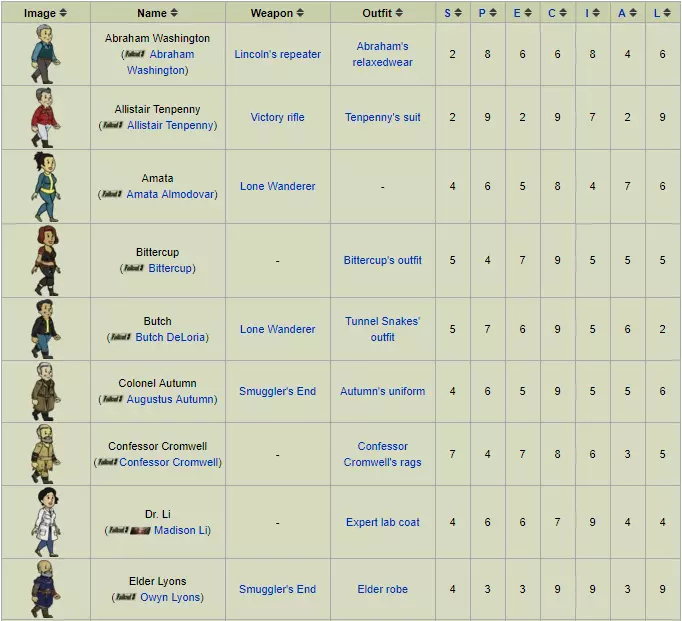Sort by the I stat column arrows

596,13
